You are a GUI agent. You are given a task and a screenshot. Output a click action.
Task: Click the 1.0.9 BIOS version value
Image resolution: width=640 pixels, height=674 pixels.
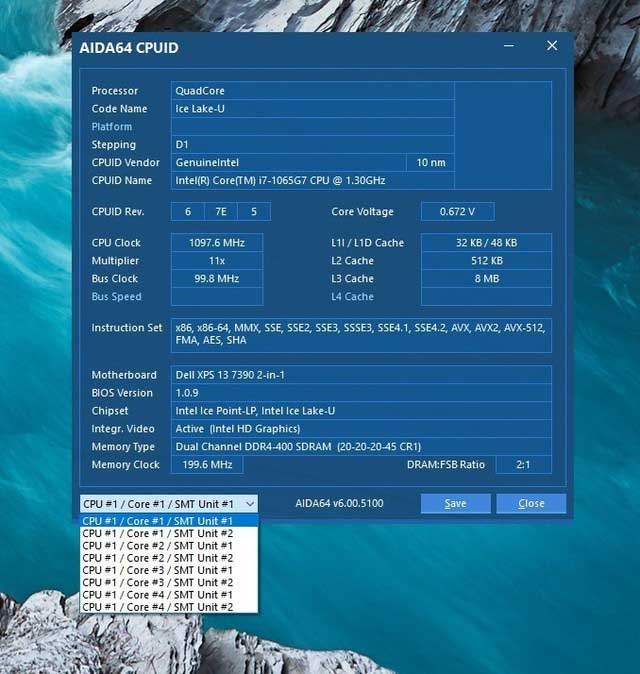click(361, 393)
